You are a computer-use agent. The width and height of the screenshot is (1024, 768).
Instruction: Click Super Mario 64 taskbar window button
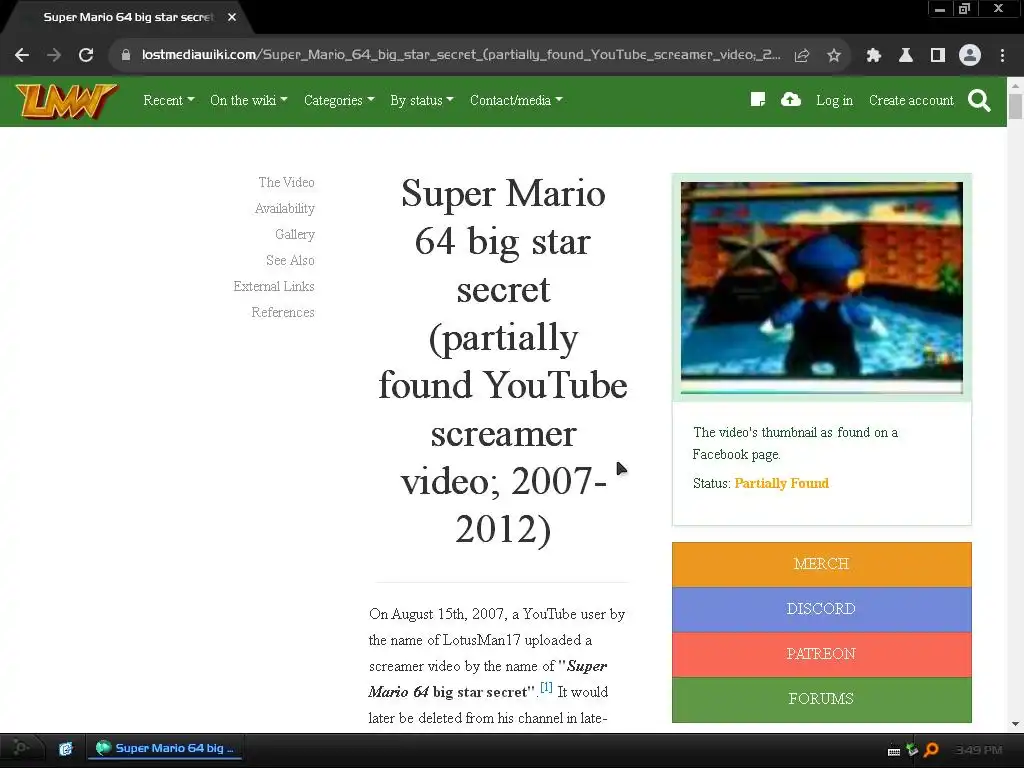point(165,748)
